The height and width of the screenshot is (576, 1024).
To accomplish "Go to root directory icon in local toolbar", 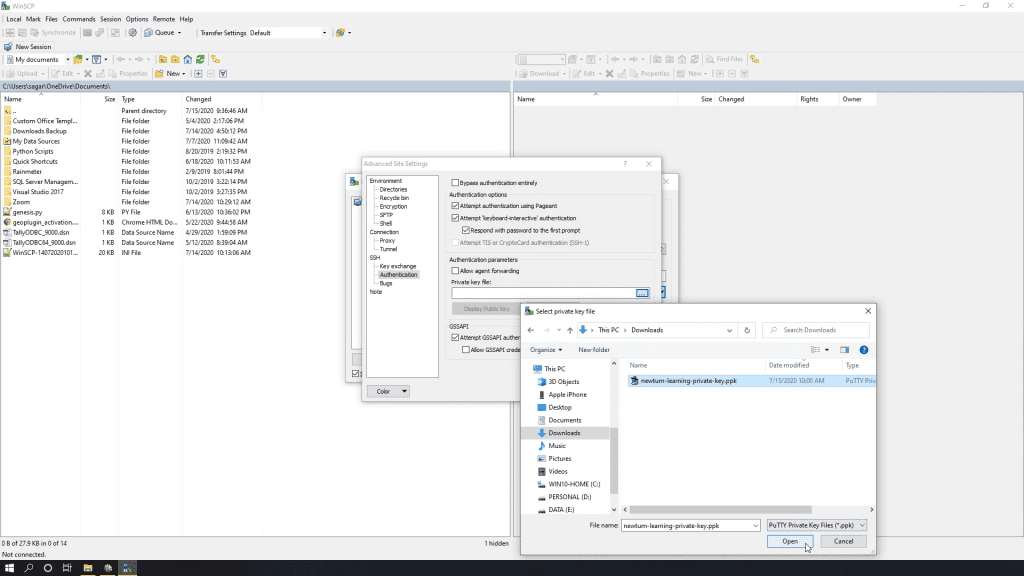I will (x=175, y=59).
